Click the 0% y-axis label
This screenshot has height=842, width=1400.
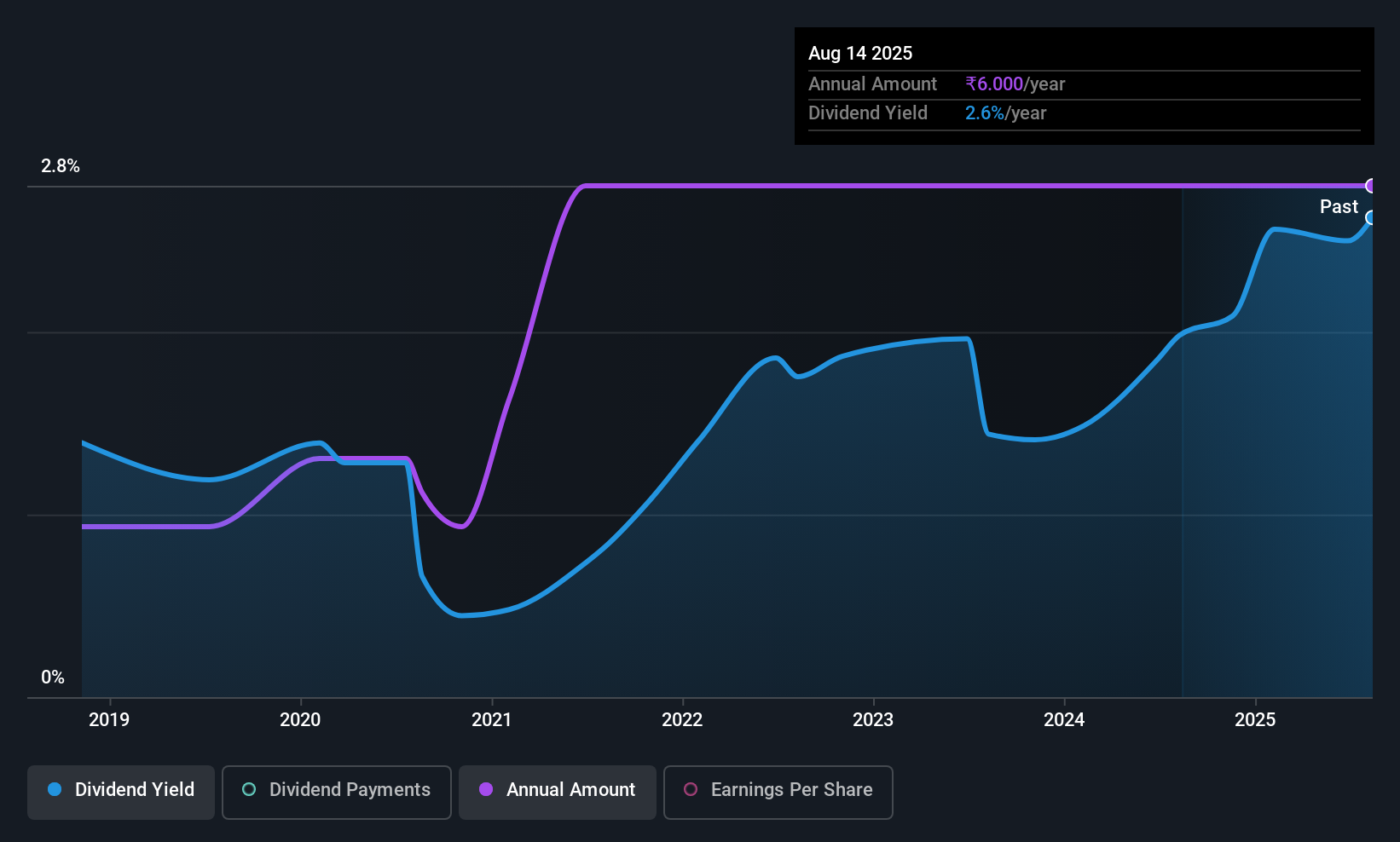53,678
